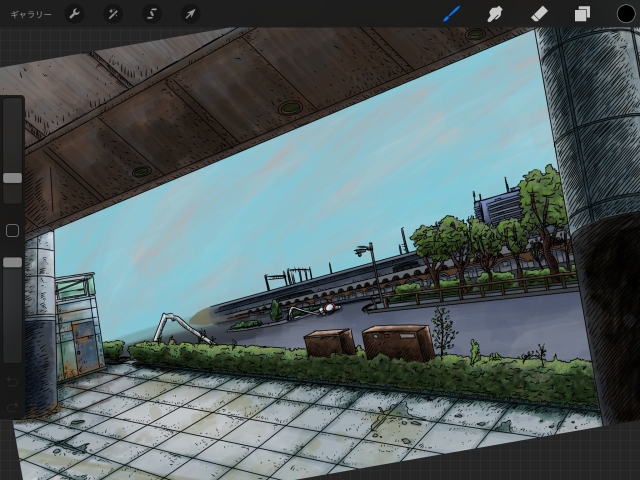
Task: Open the ギャラリー (Gallery) view
Action: click(x=31, y=14)
